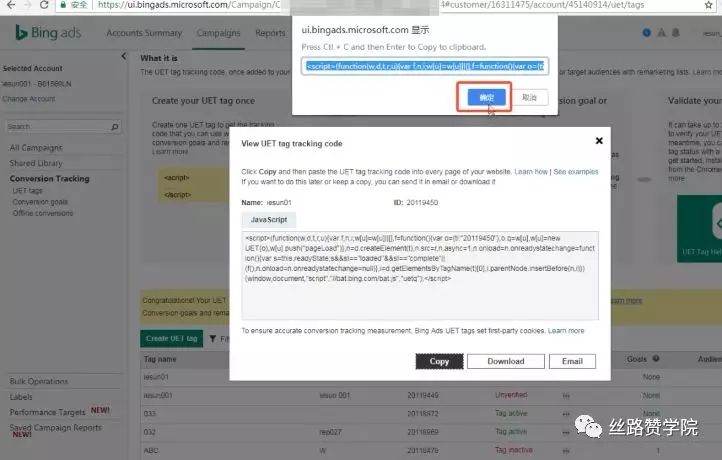This screenshot has height=460, width=722.
Task: Cancel the clipboard prompt
Action: (529, 97)
